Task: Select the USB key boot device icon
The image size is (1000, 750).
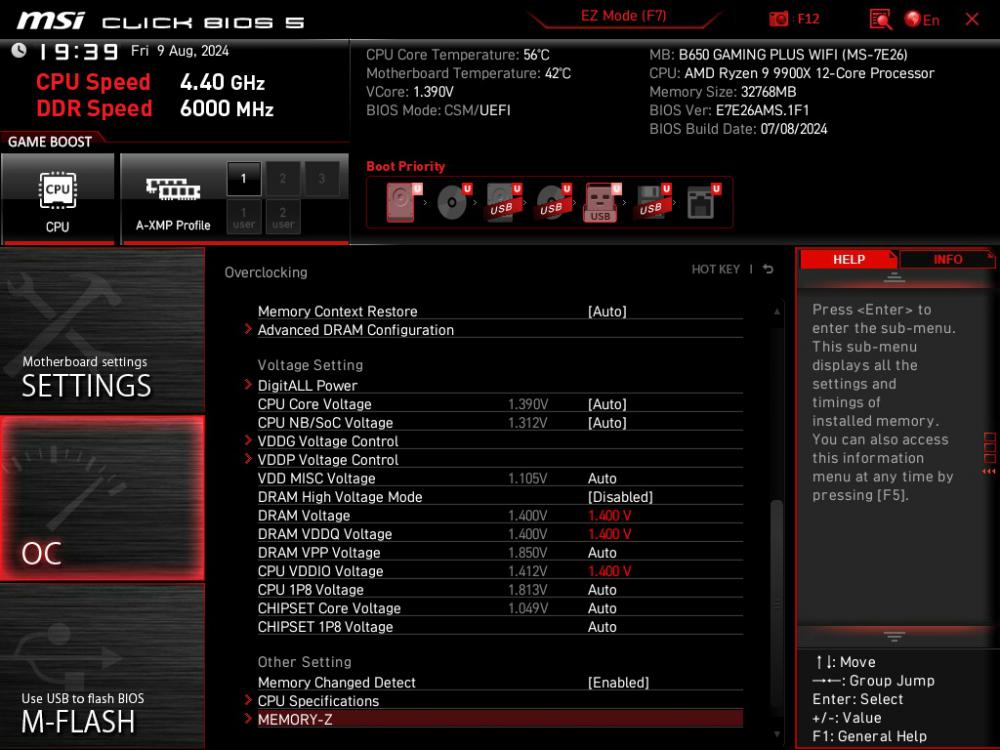Action: coord(602,203)
